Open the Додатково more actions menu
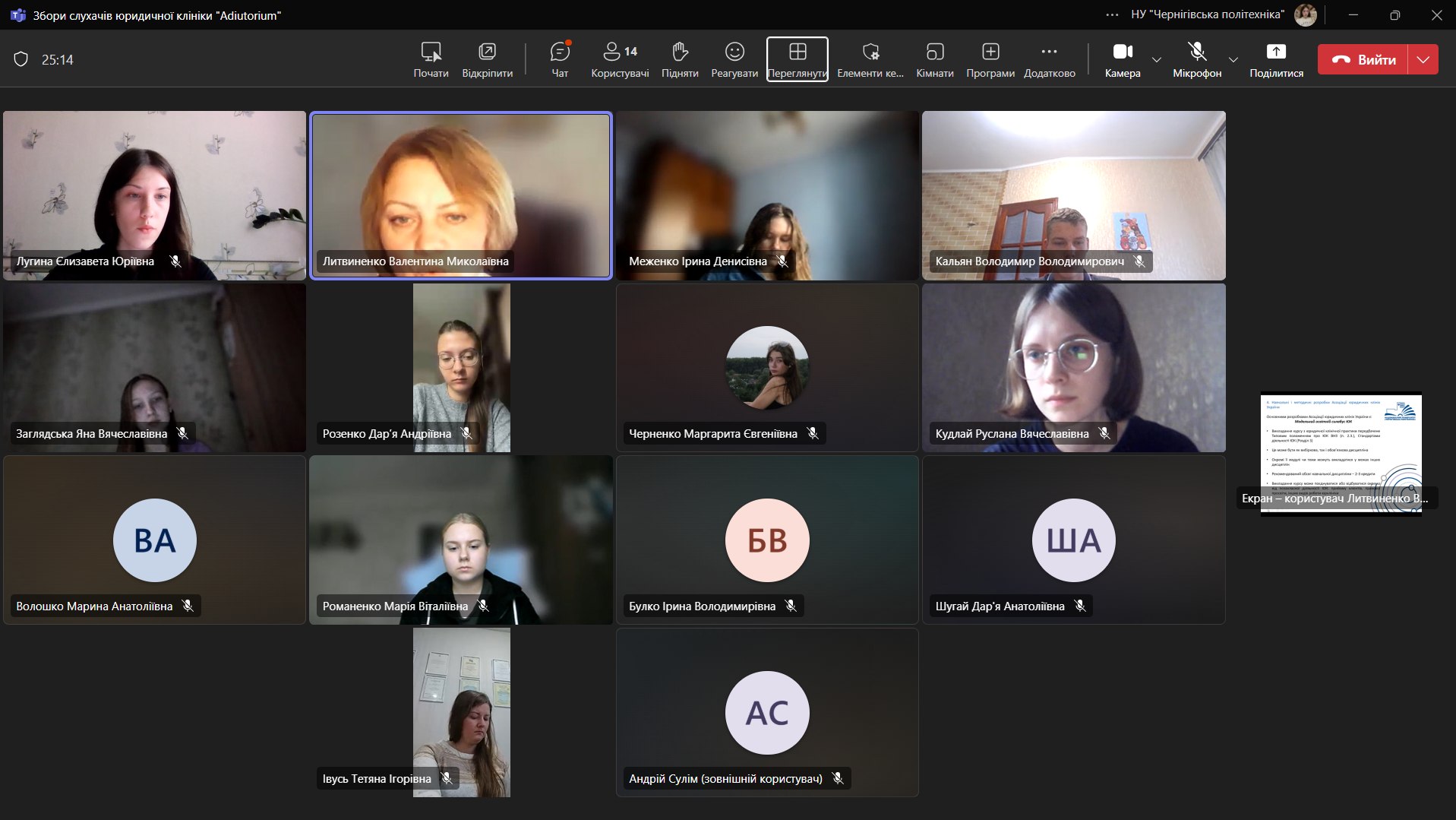The width and height of the screenshot is (1456, 820). [x=1049, y=59]
